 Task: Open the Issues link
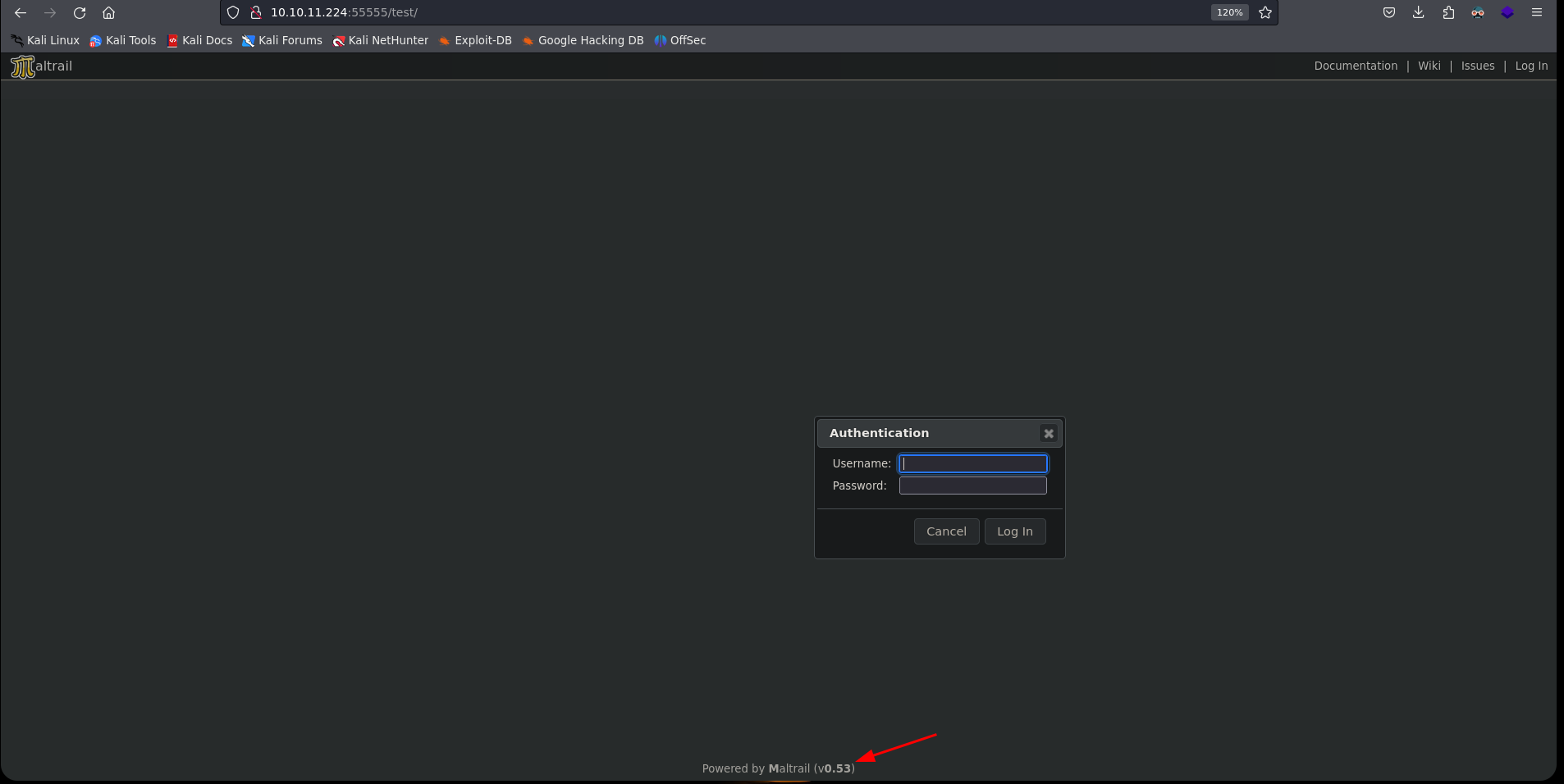1477,66
